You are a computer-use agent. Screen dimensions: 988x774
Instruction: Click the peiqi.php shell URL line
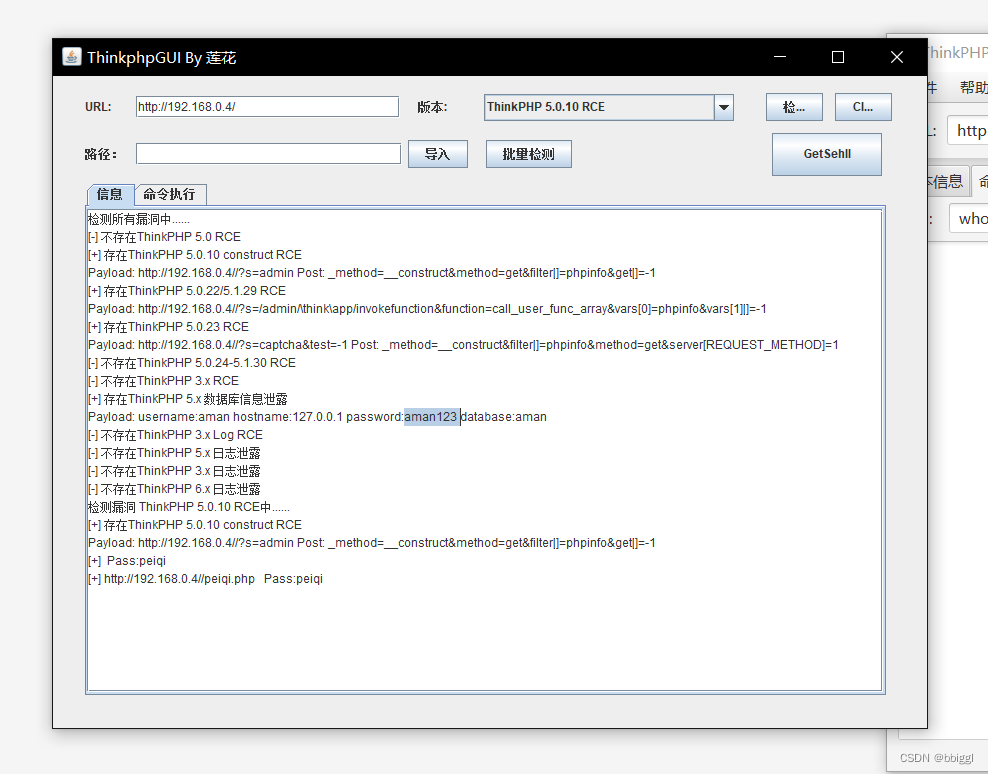coord(205,579)
